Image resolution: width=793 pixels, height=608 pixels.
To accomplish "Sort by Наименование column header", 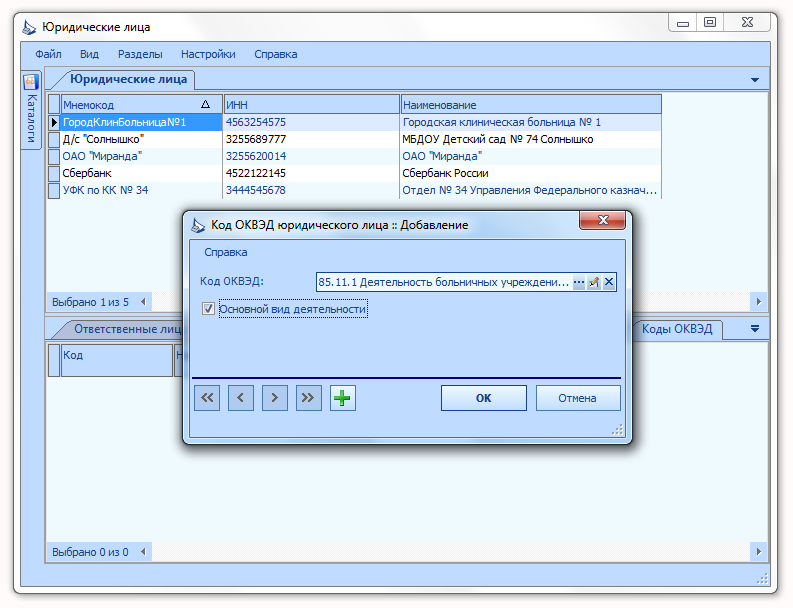I will coord(531,104).
